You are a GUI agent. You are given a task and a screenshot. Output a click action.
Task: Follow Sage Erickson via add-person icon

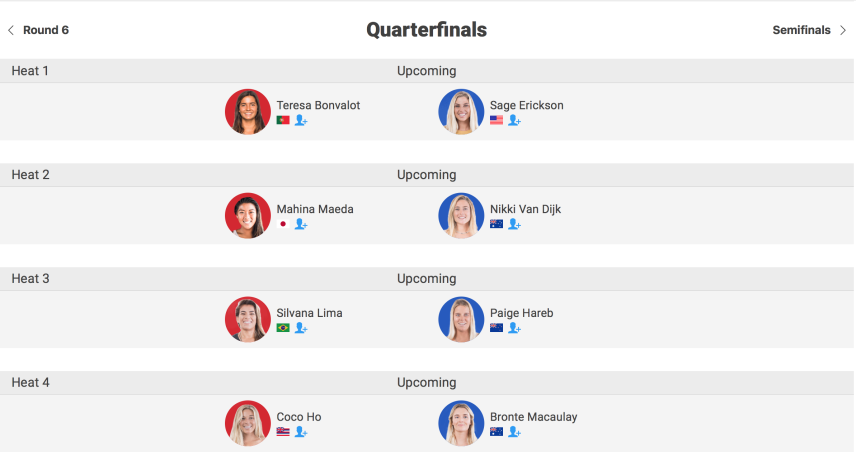pyautogui.click(x=514, y=120)
